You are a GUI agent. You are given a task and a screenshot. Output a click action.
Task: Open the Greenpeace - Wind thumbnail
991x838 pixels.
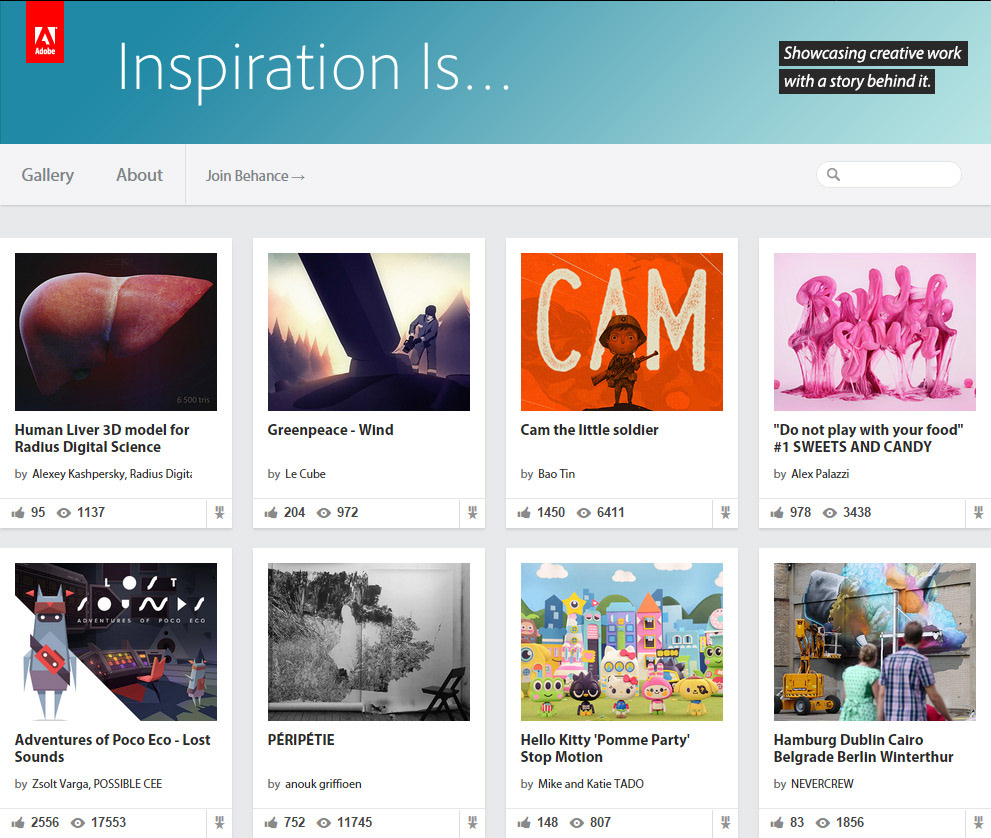368,332
